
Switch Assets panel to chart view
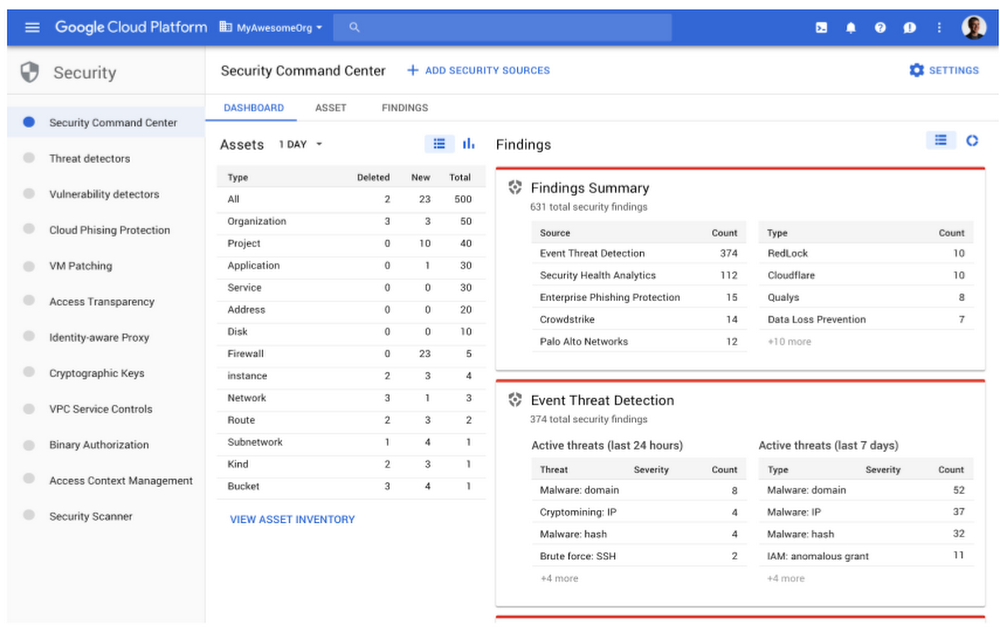467,143
